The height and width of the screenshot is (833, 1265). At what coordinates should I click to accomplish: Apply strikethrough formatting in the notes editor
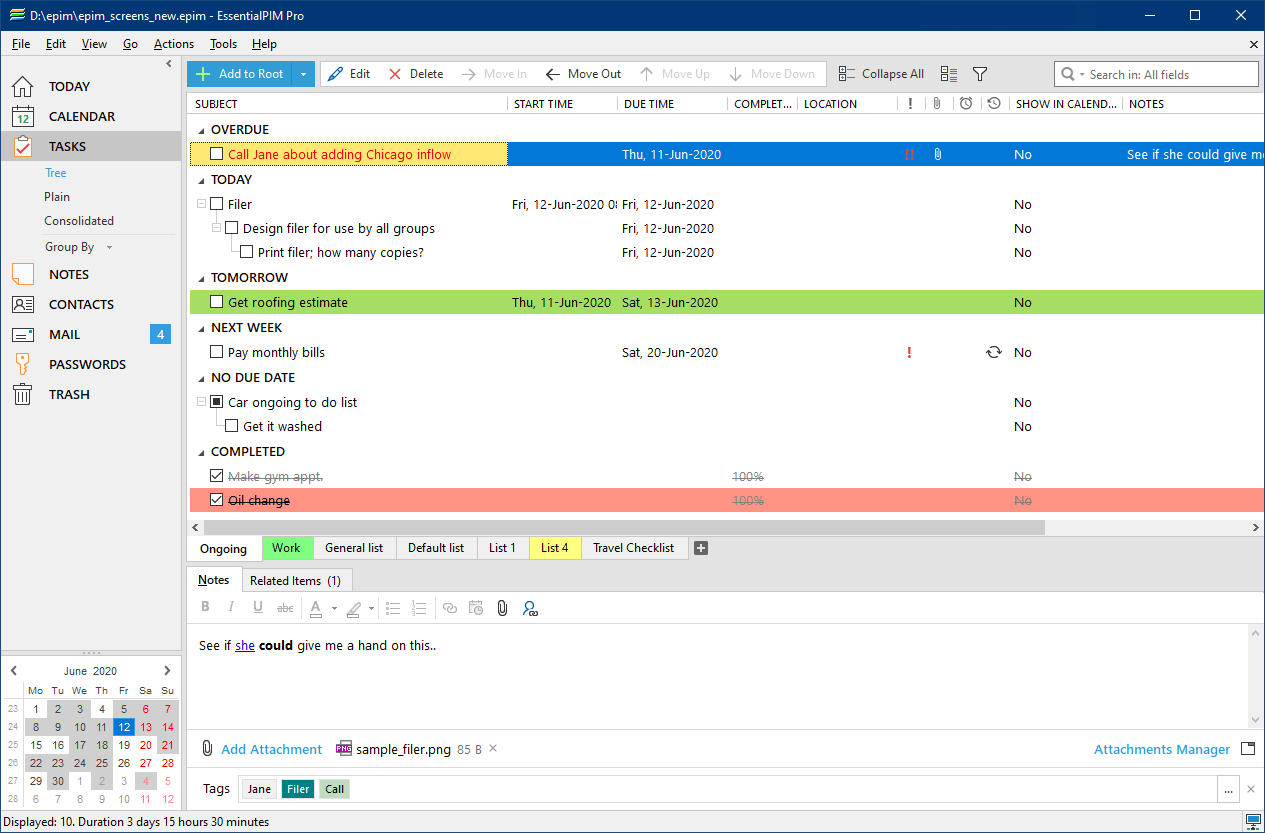pyautogui.click(x=284, y=607)
